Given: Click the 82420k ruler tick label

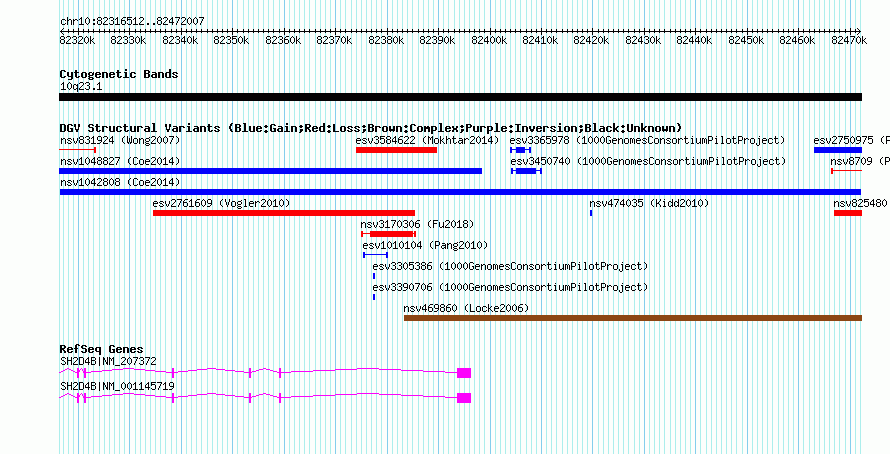Looking at the screenshot, I should (591, 40).
